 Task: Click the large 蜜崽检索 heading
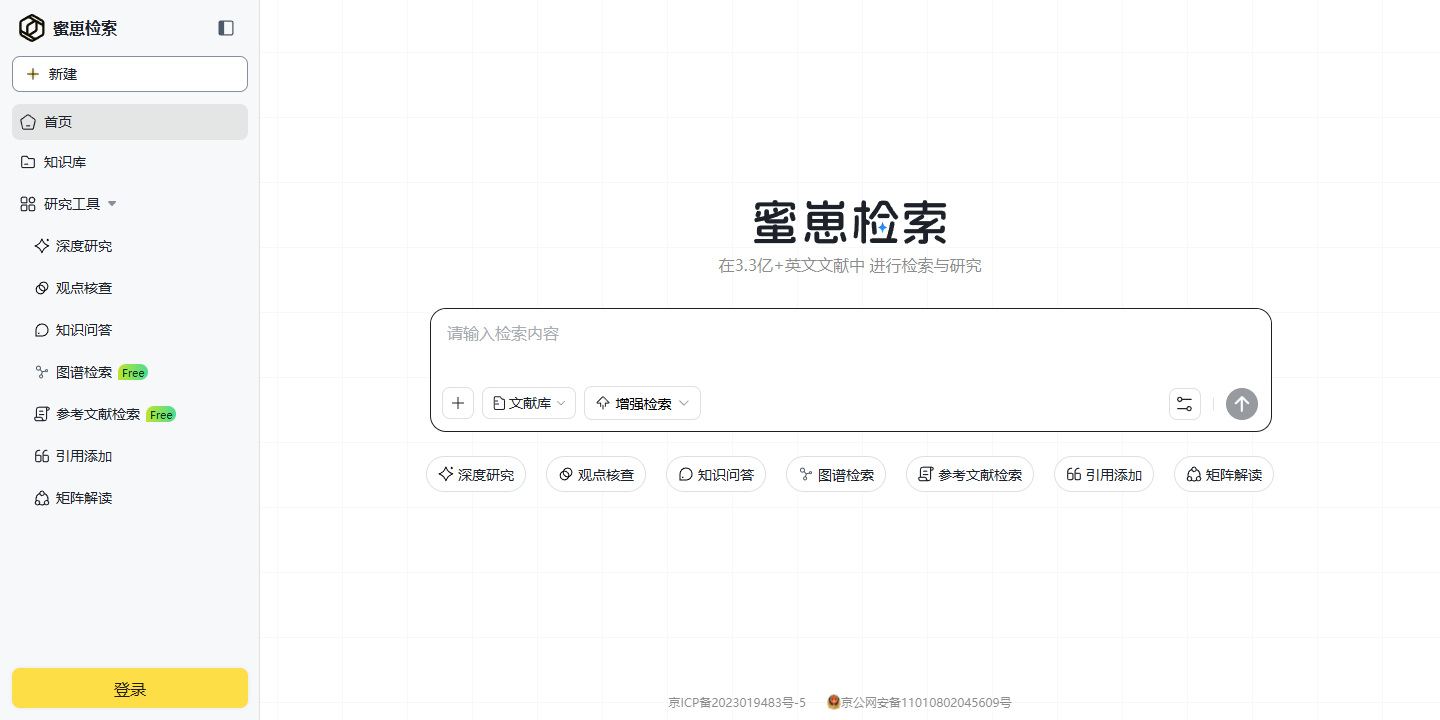pyautogui.click(x=850, y=222)
